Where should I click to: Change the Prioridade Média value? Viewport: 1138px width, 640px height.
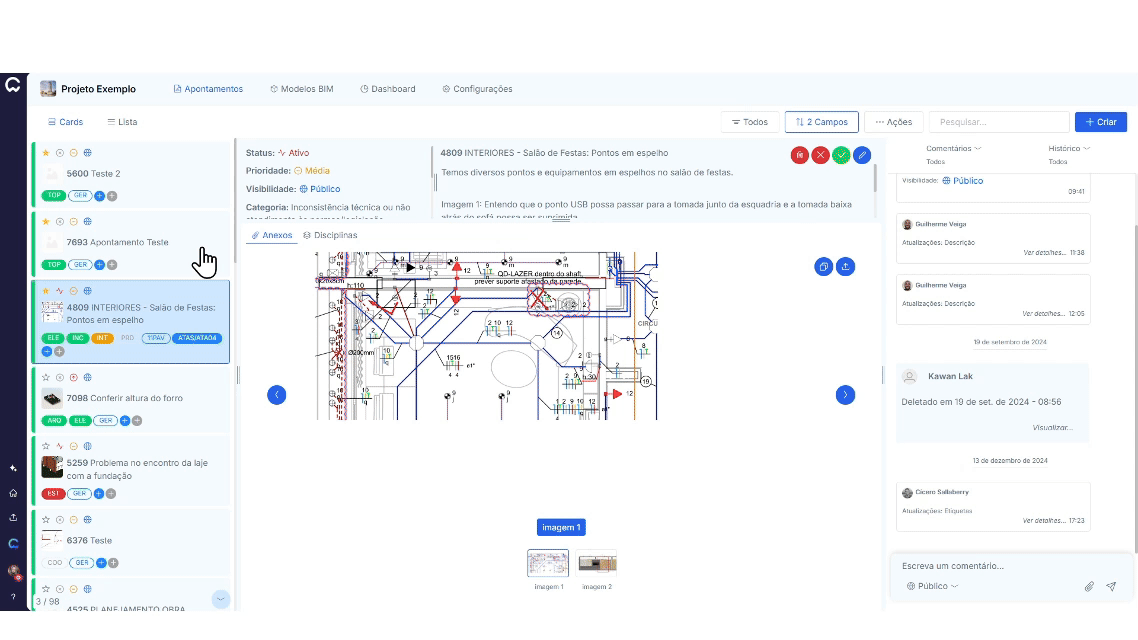(x=311, y=171)
